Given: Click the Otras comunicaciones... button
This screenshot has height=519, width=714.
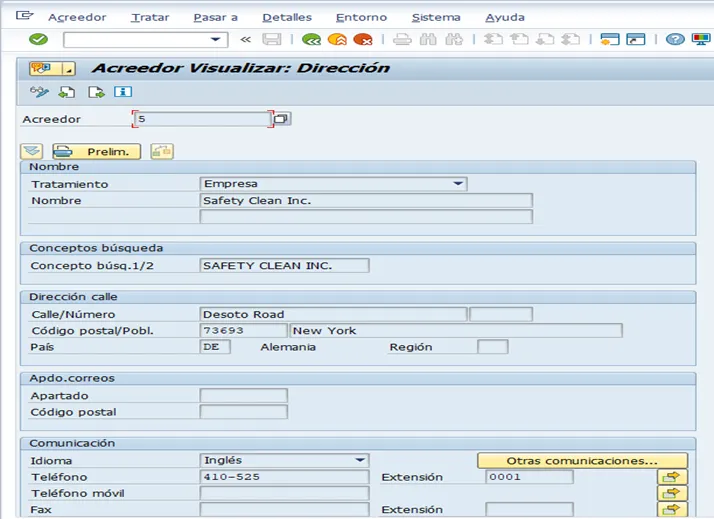Looking at the screenshot, I should [x=582, y=461].
